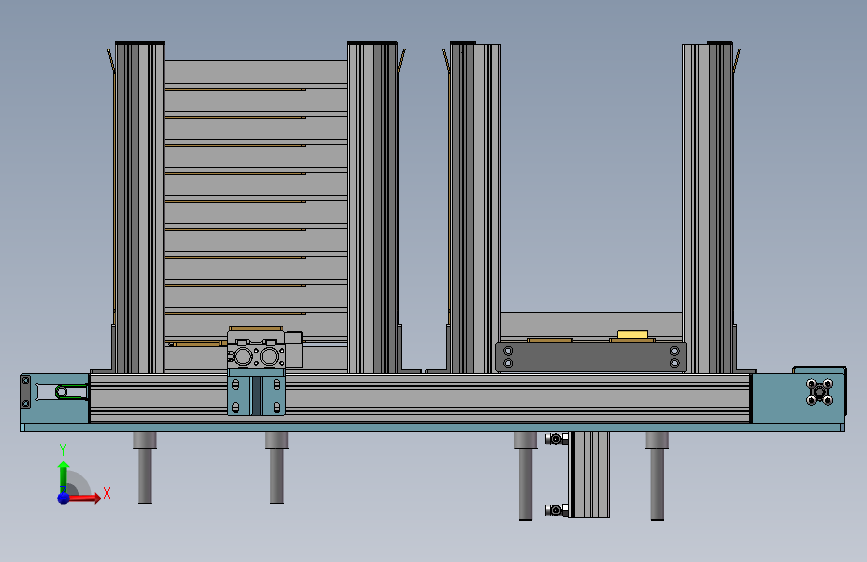Select the leftmost vertical aluminum column

point(139,207)
